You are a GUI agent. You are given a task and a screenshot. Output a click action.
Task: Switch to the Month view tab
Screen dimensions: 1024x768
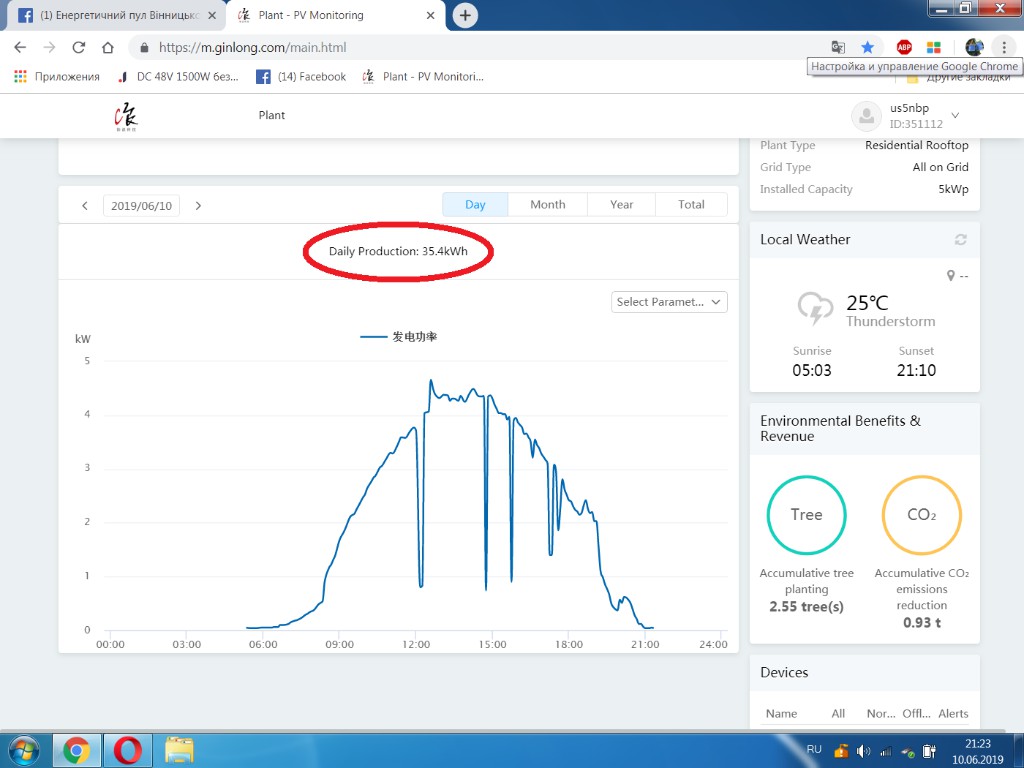547,205
